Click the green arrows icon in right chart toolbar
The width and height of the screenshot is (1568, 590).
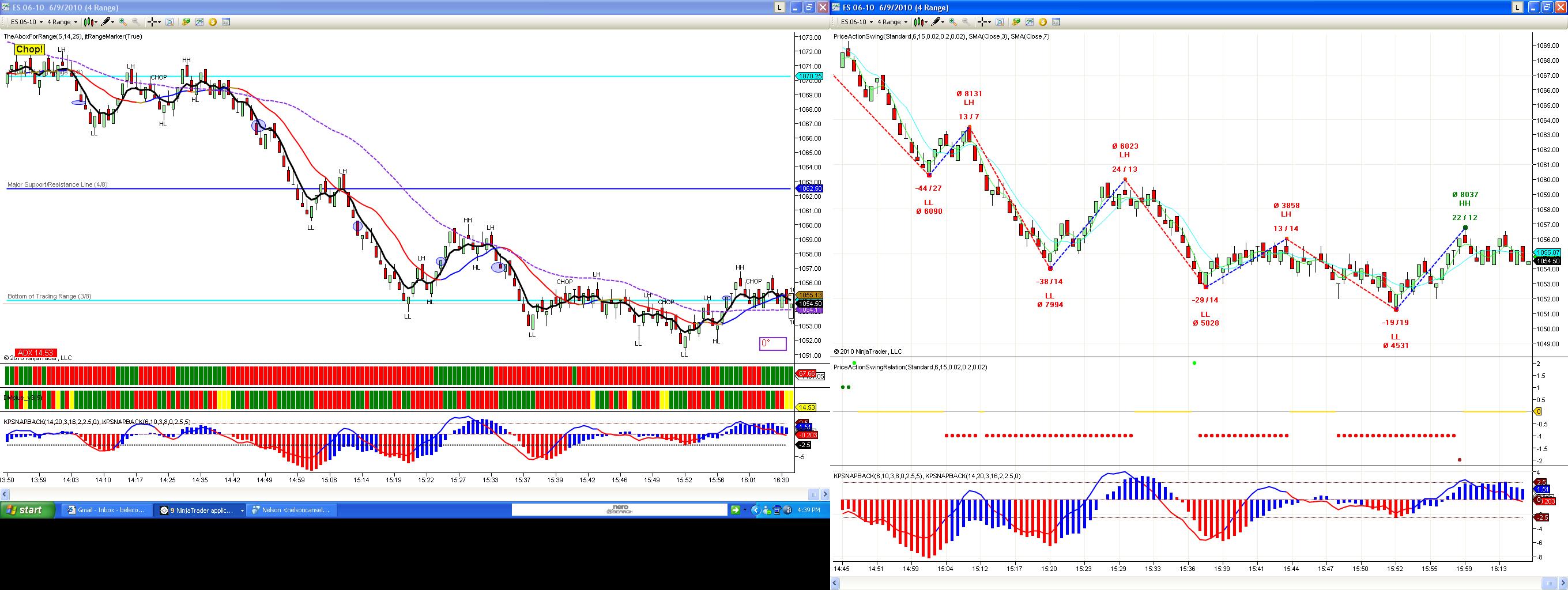pos(1016,22)
